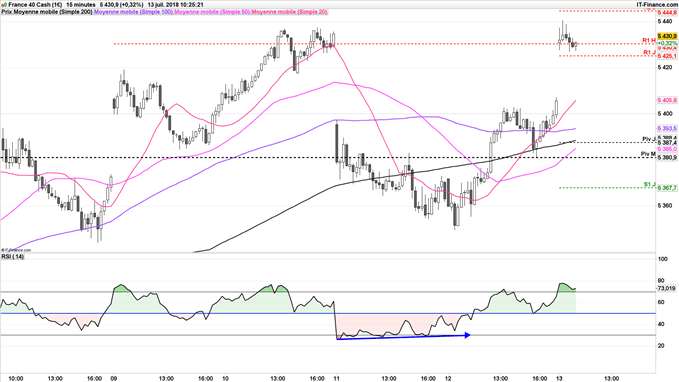Click the green S1 J support label
Viewport: 679px width, 382px height.
click(x=649, y=185)
